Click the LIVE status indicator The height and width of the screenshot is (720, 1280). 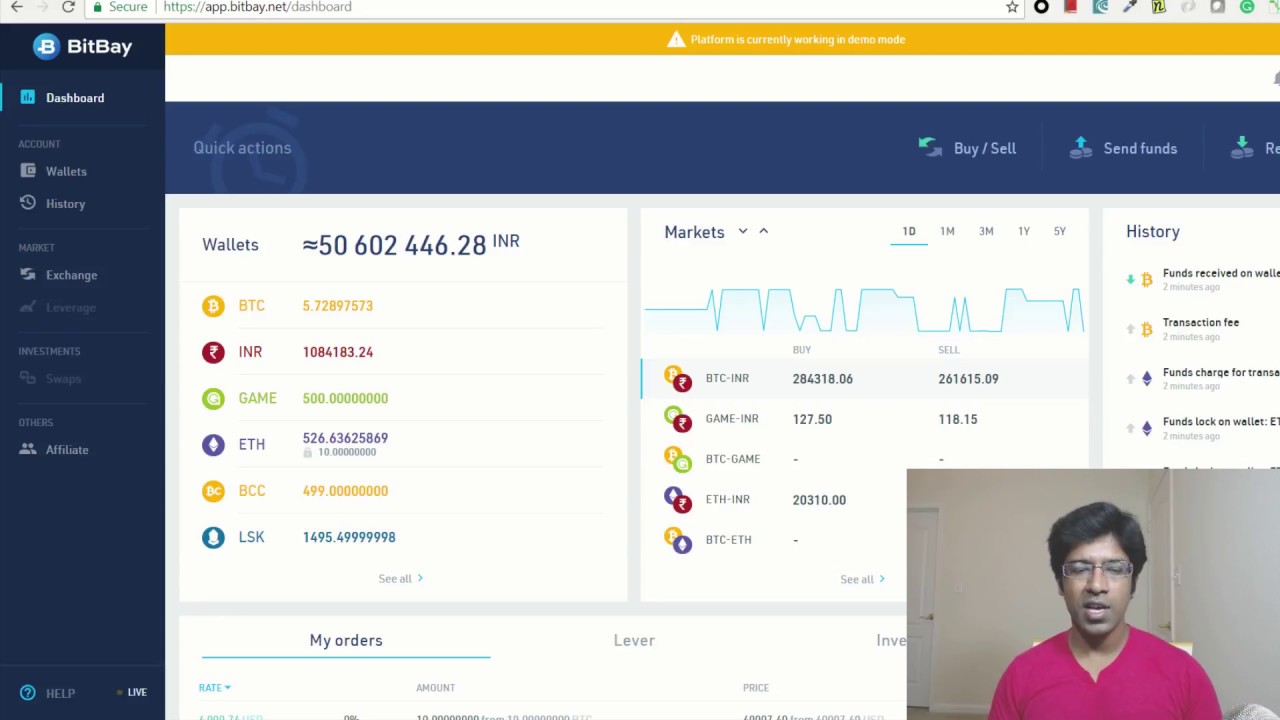click(x=132, y=692)
